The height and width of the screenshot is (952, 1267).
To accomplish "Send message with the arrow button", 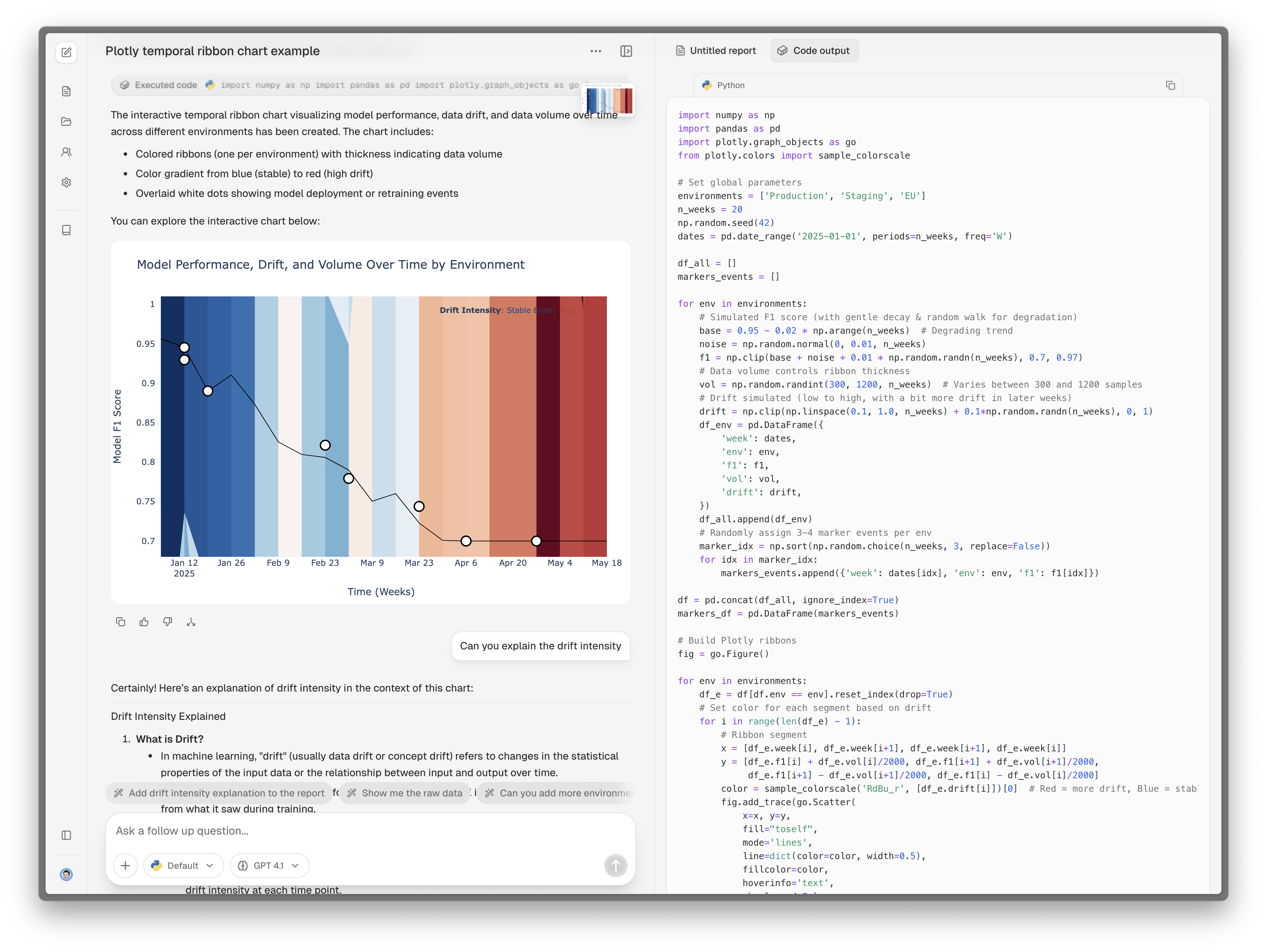I will 615,865.
